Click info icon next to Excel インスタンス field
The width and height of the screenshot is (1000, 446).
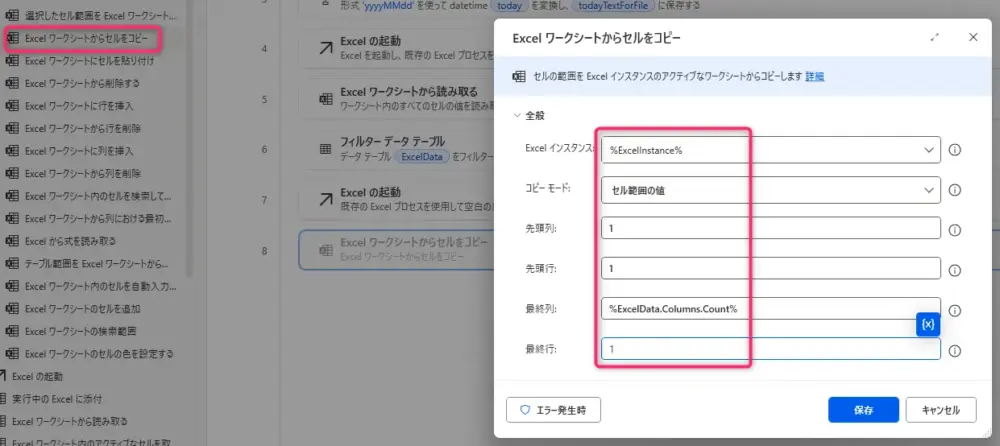tap(954, 150)
